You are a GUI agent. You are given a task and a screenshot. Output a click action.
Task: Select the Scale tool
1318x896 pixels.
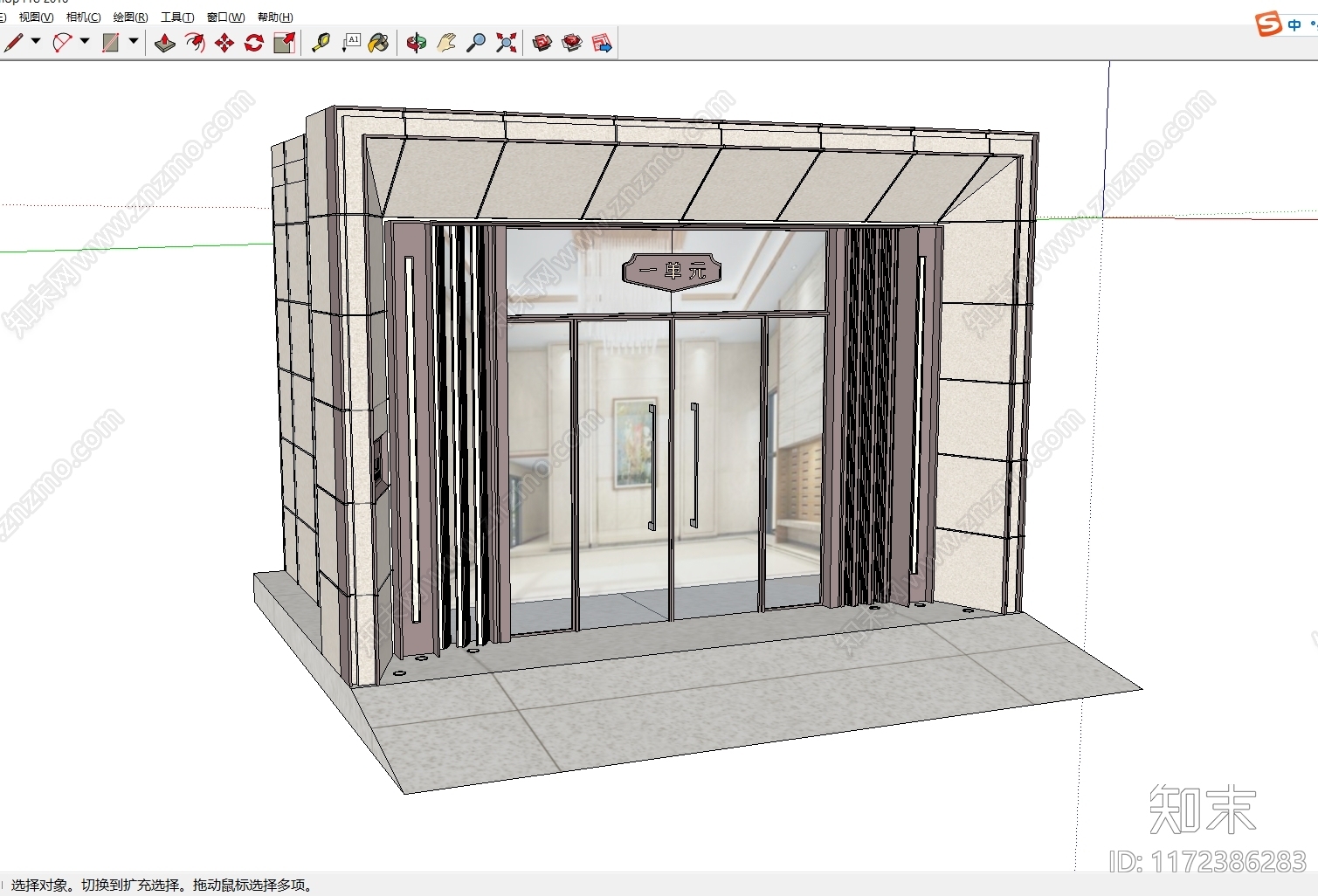coord(284,43)
